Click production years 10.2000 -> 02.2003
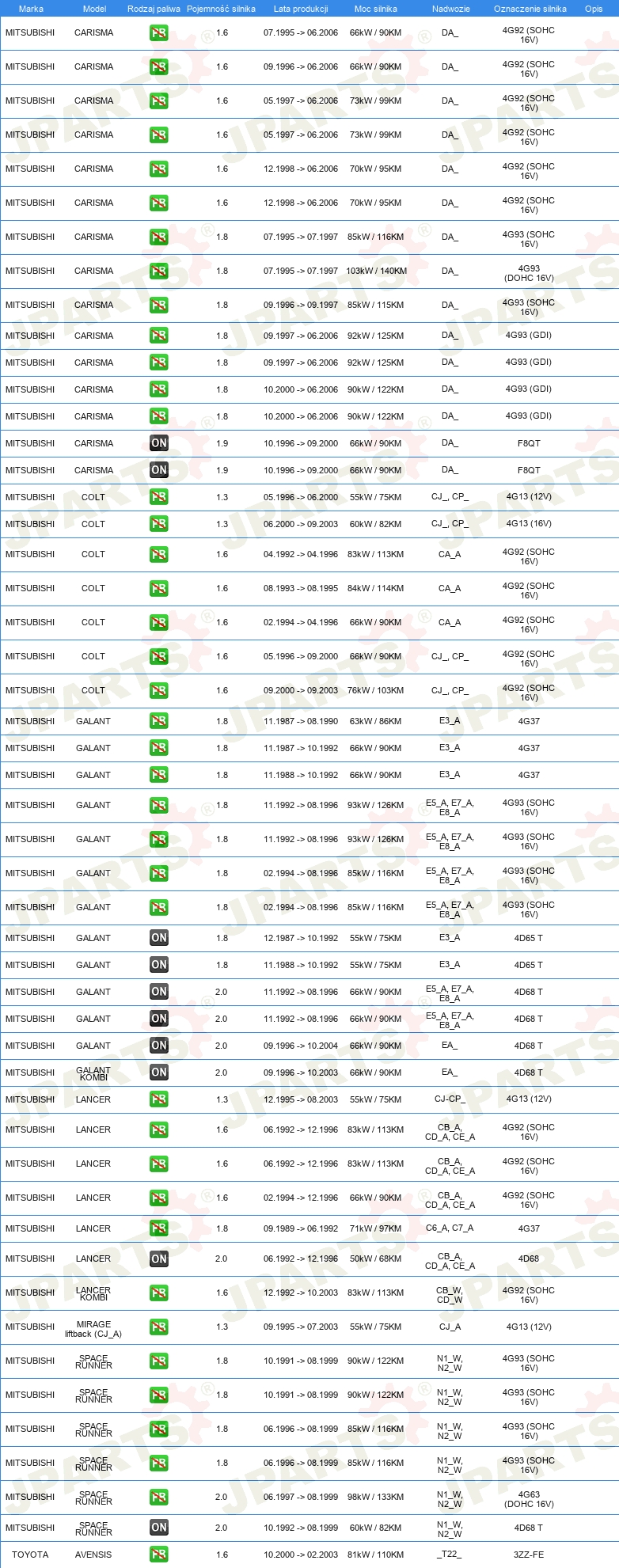 (301, 1555)
